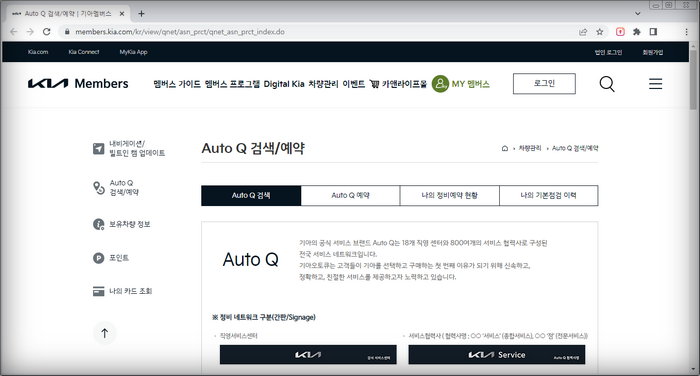
Task: Click Auto Q 검색/예약 breadcrumb
Action: point(575,148)
